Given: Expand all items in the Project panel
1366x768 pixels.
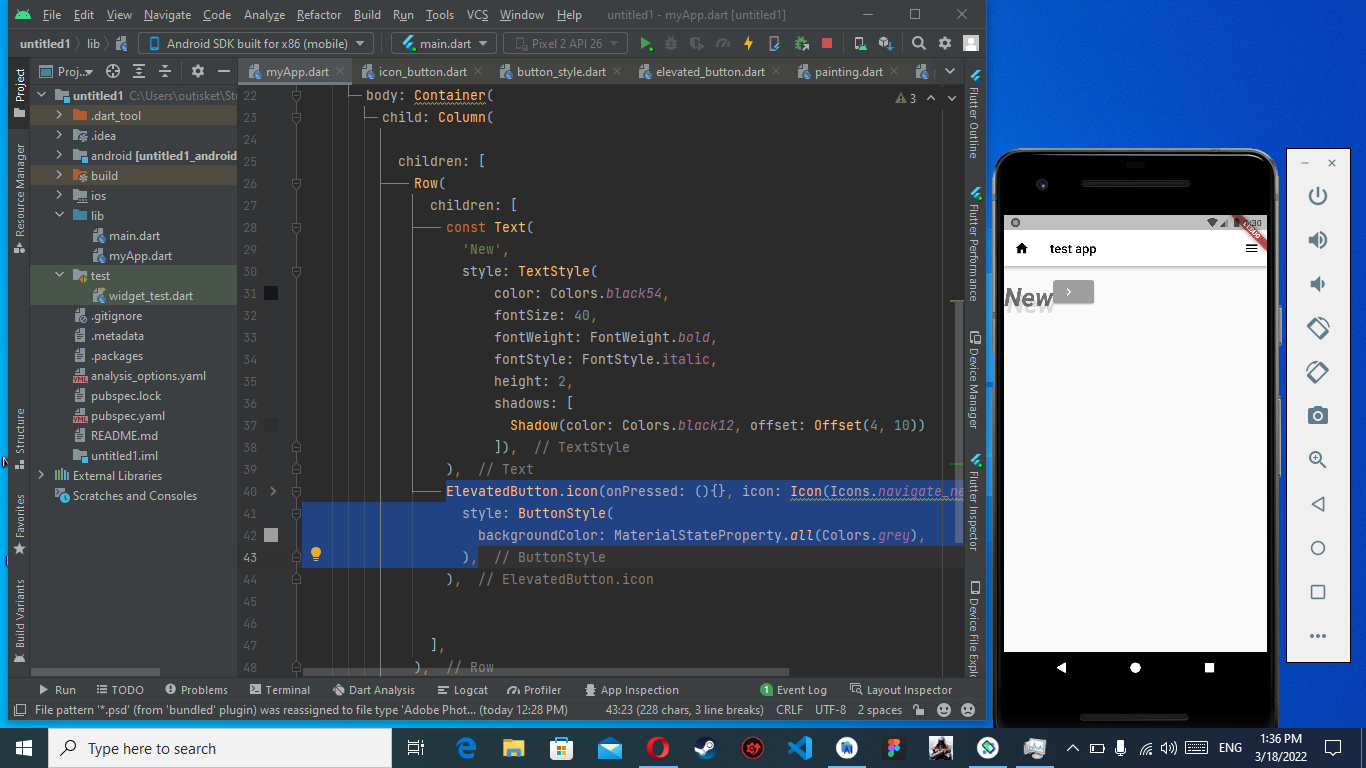Looking at the screenshot, I should (x=139, y=71).
